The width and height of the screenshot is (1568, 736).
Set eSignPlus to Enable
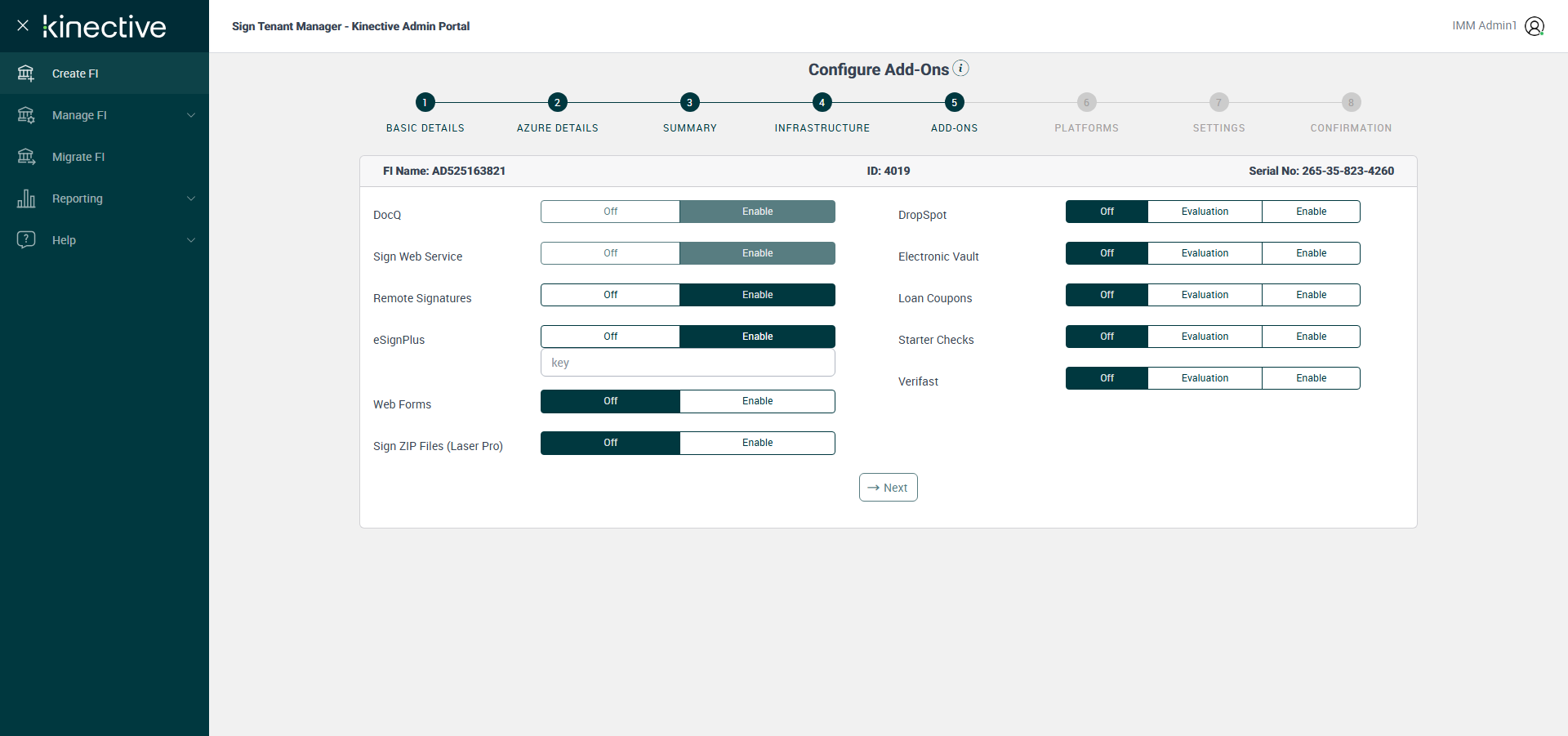coord(757,337)
